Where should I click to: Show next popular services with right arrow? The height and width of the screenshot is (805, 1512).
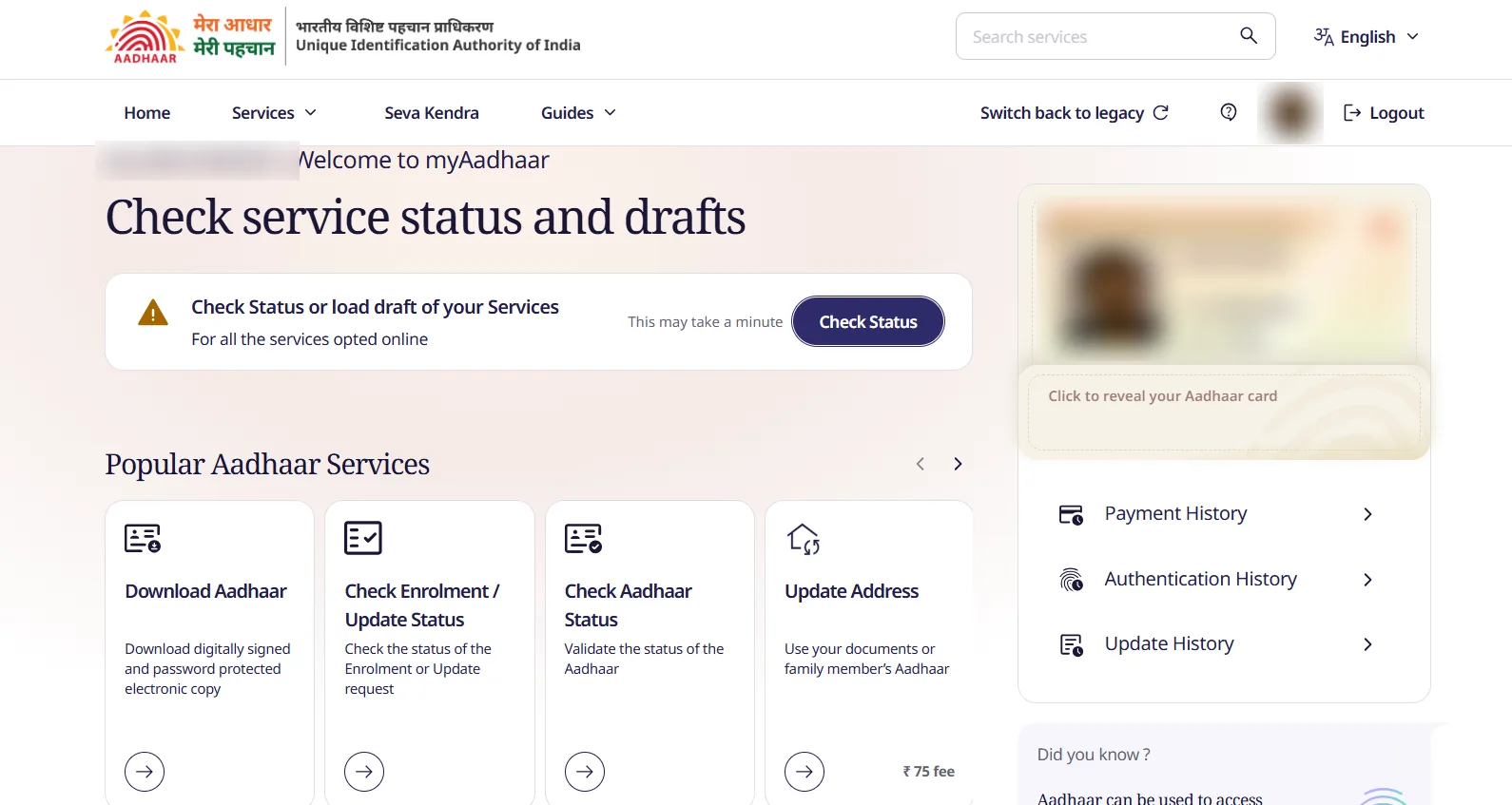pyautogui.click(x=958, y=464)
